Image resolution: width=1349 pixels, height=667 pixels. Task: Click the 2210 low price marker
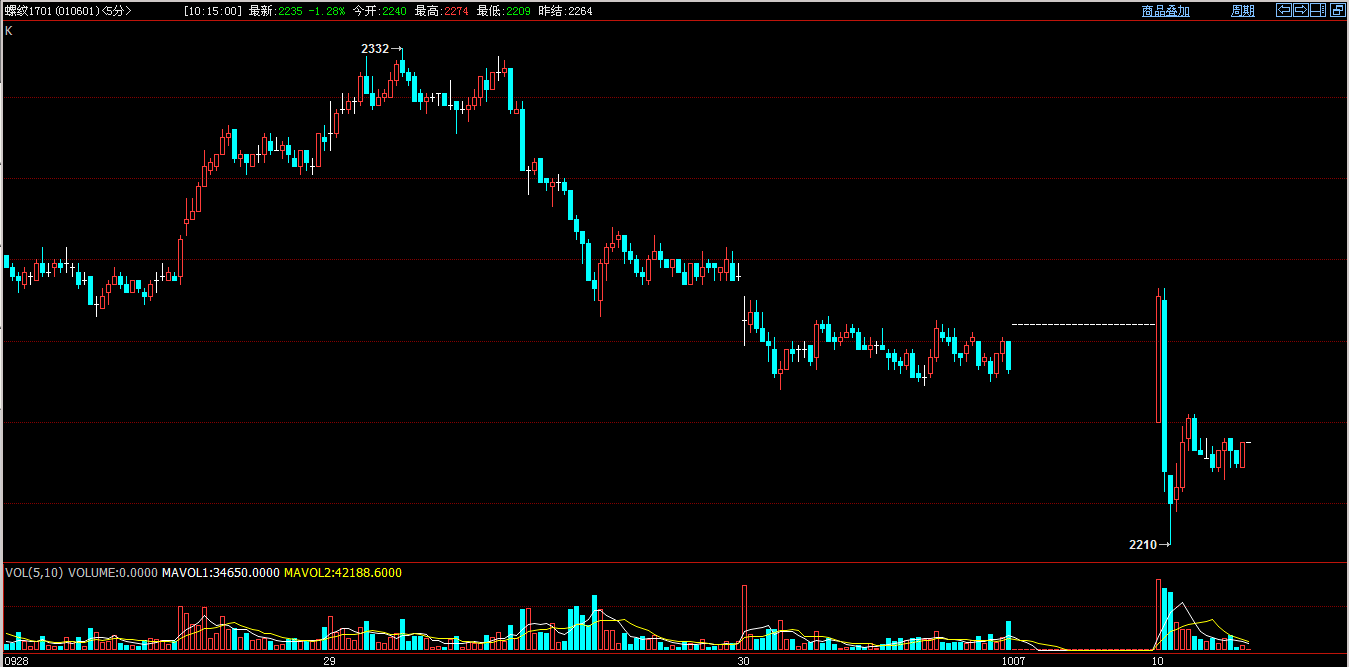click(1142, 545)
